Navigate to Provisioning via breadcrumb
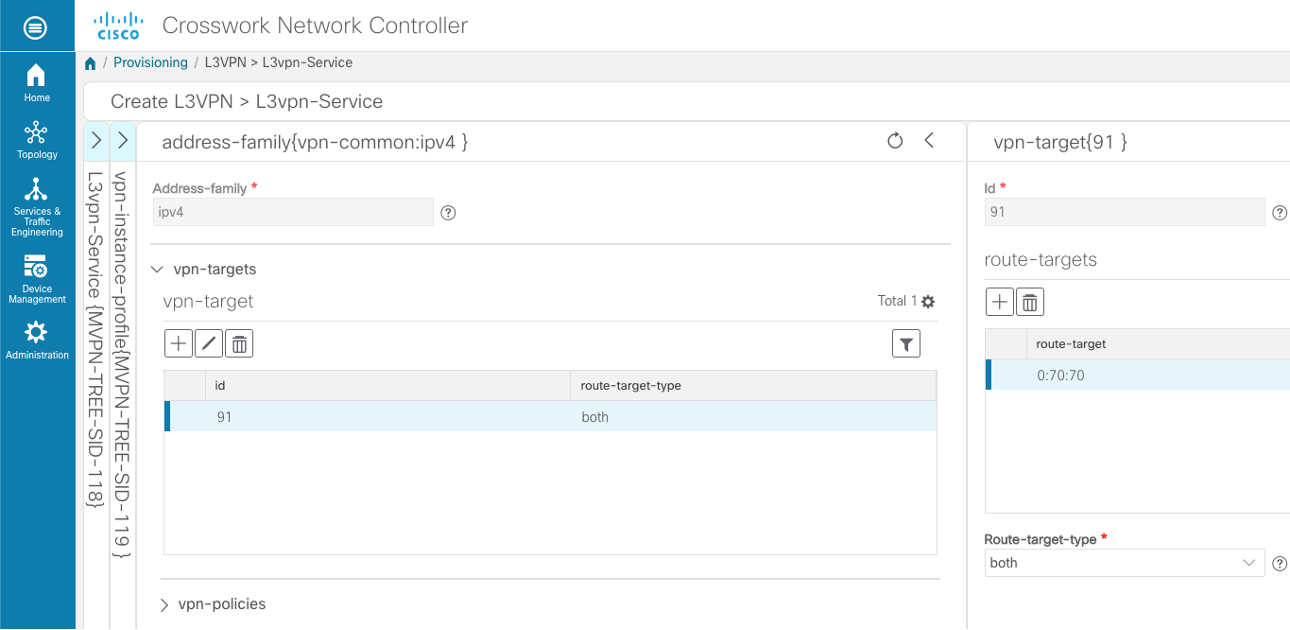Viewport: 1290px width, 630px height. coord(150,62)
